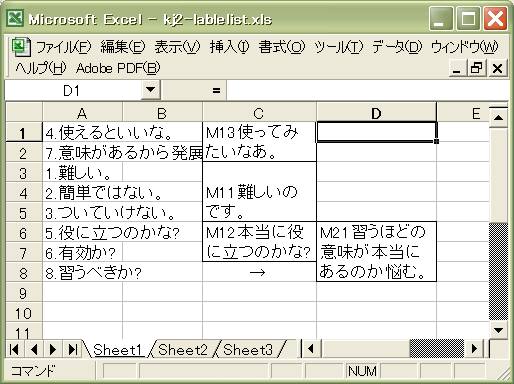The image size is (514, 384).
Task: Go to first sheet tab navigation arrow
Action: (x=14, y=349)
